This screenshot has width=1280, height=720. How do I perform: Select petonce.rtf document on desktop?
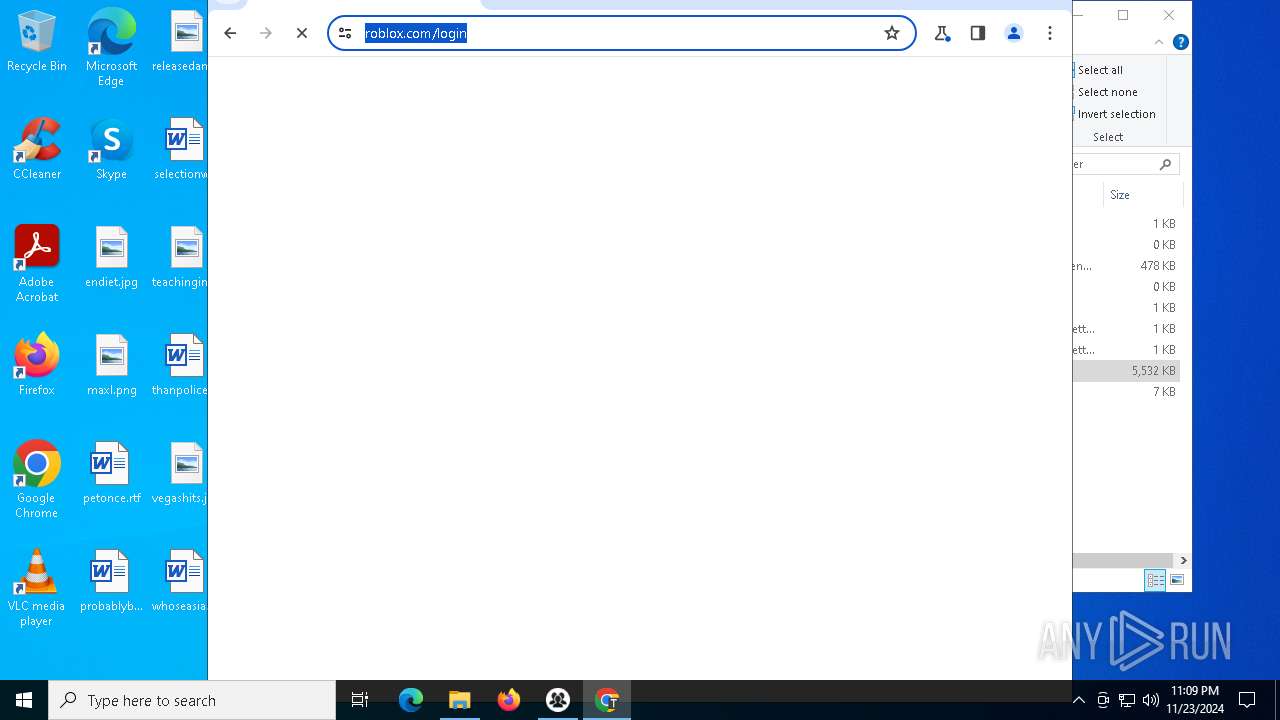111,474
